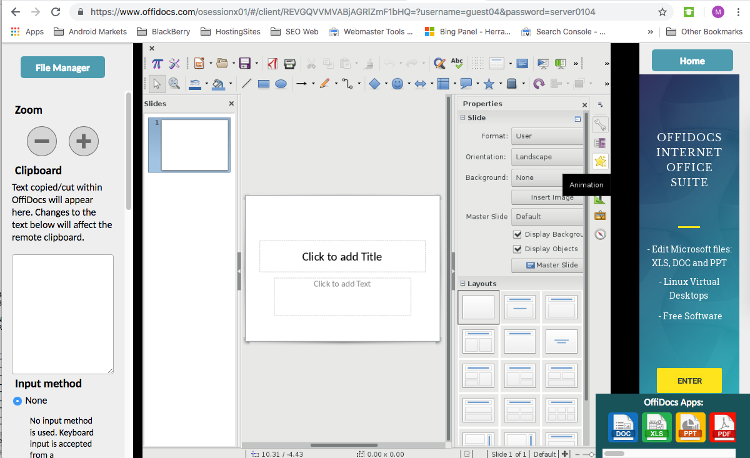Open the Navigator compass sidebar icon
Screen dimensions: 750x458
point(600,234)
